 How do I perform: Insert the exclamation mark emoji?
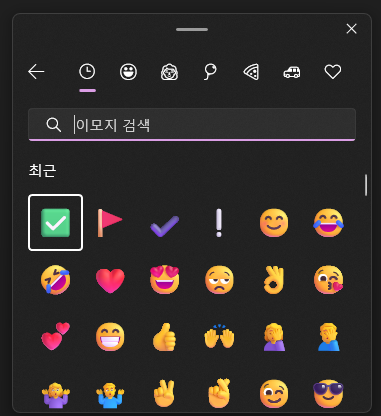pos(219,223)
